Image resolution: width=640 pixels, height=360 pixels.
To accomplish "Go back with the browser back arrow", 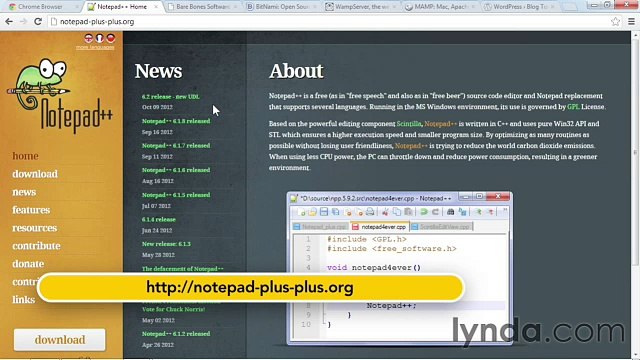I will click(x=9, y=22).
